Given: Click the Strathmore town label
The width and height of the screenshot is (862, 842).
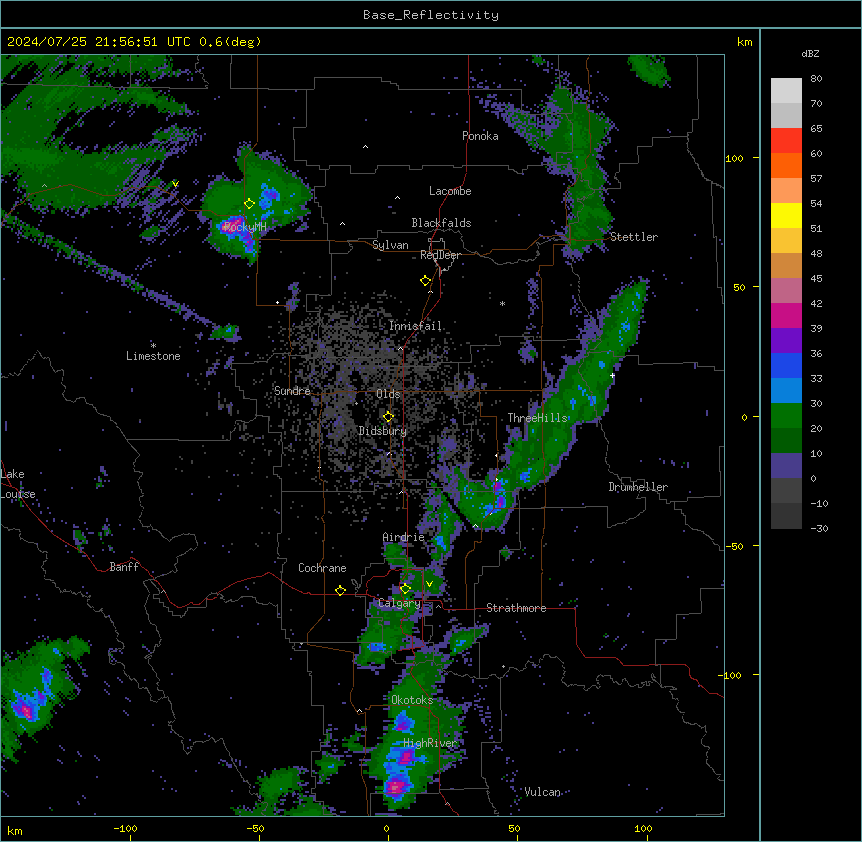Looking at the screenshot, I should 516,608.
